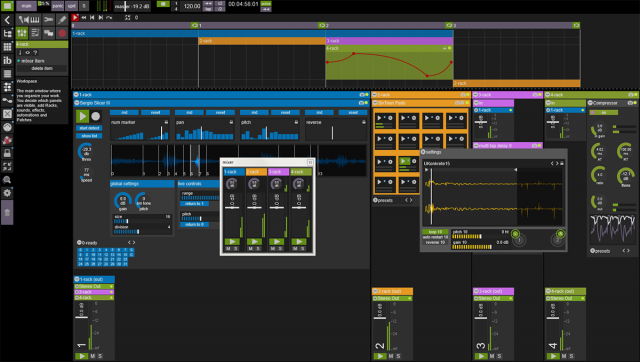Image resolution: width=640 pixels, height=362 pixels.
Task: Select the orange 2-rack clip in timeline
Action: point(262,41)
